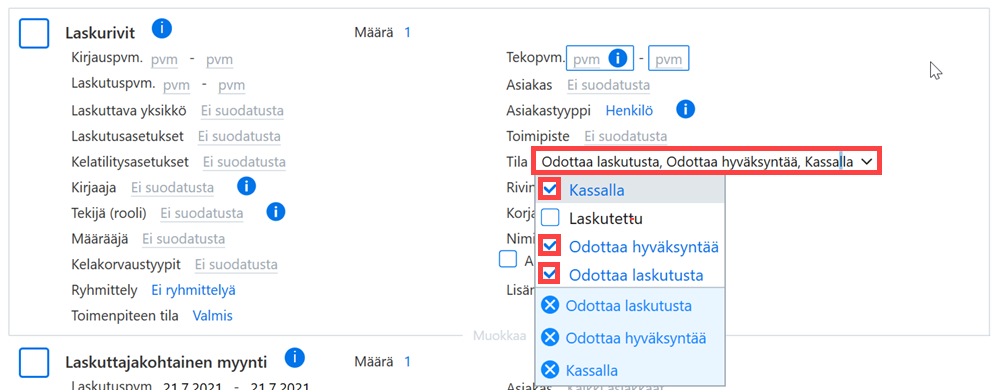Click Määrä value 1 for Laskurivit
Image resolution: width=999 pixels, height=390 pixels.
click(x=408, y=32)
